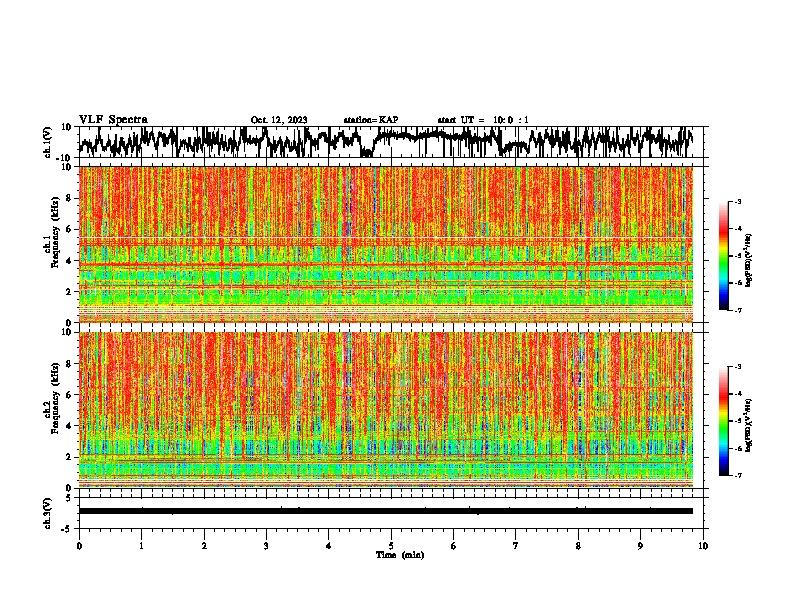
Task: Click the ch.2 colorbar title "log(PSD)(V²/Hz)"
Action: pos(749,425)
